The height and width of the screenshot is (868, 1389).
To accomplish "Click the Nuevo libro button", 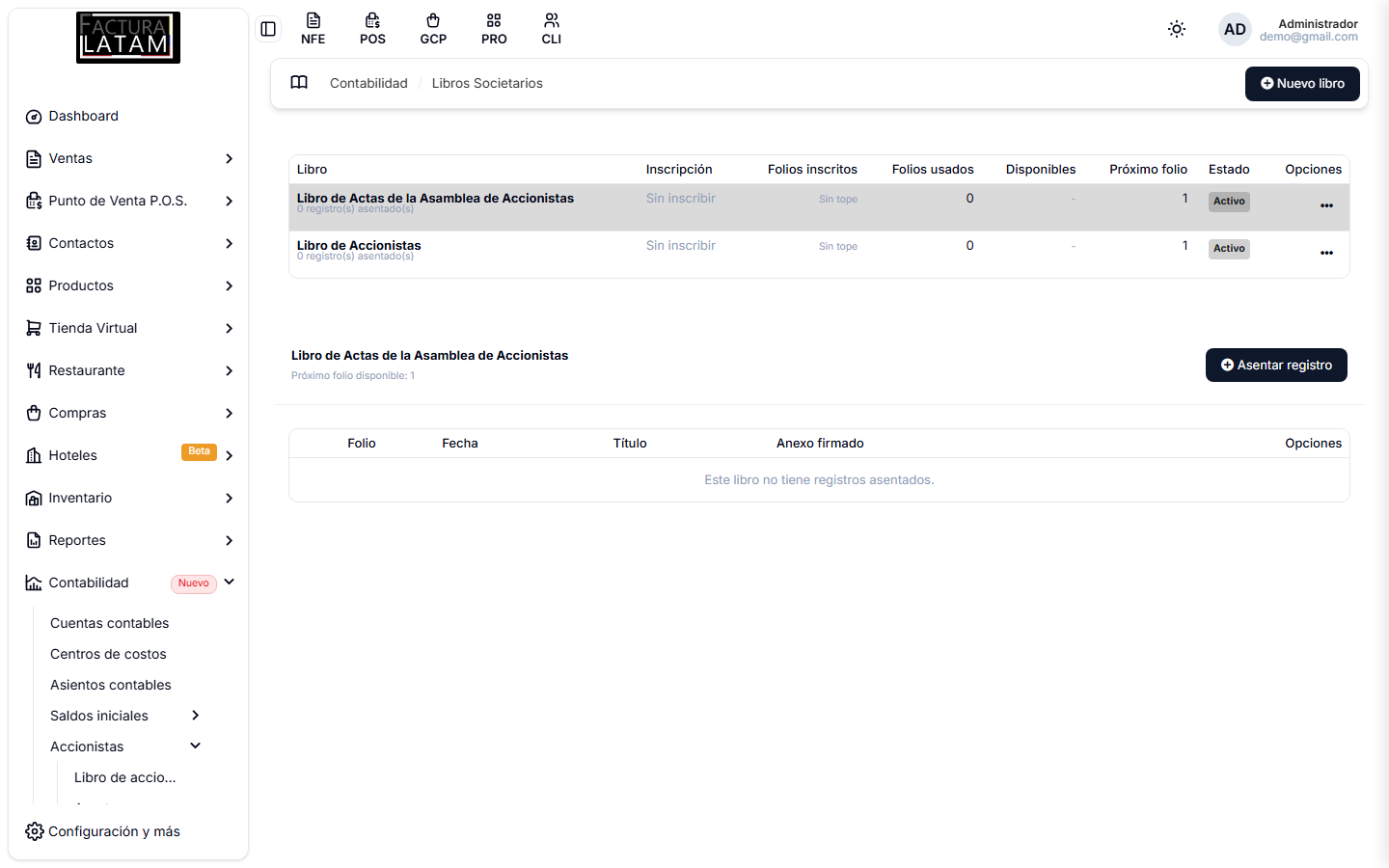I will (x=1302, y=84).
